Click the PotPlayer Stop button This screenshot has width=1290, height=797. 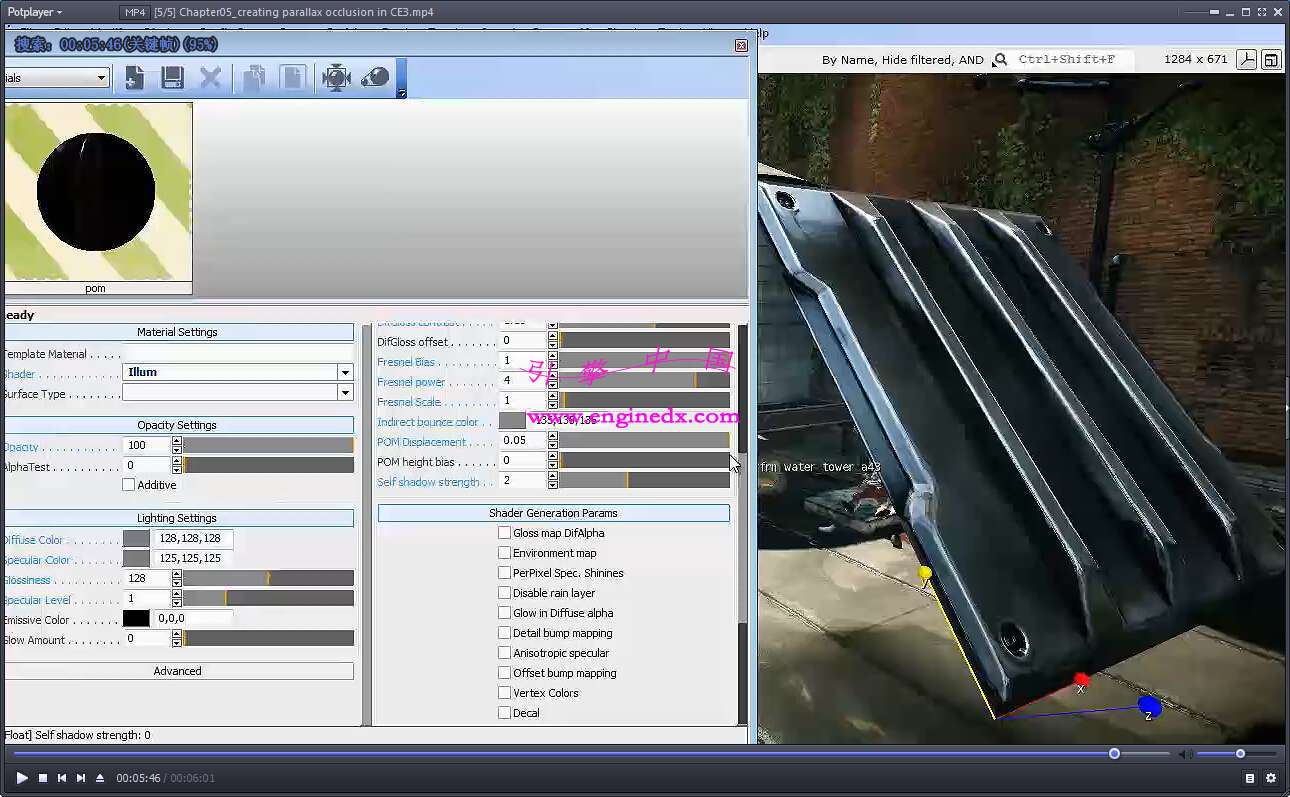(43, 778)
